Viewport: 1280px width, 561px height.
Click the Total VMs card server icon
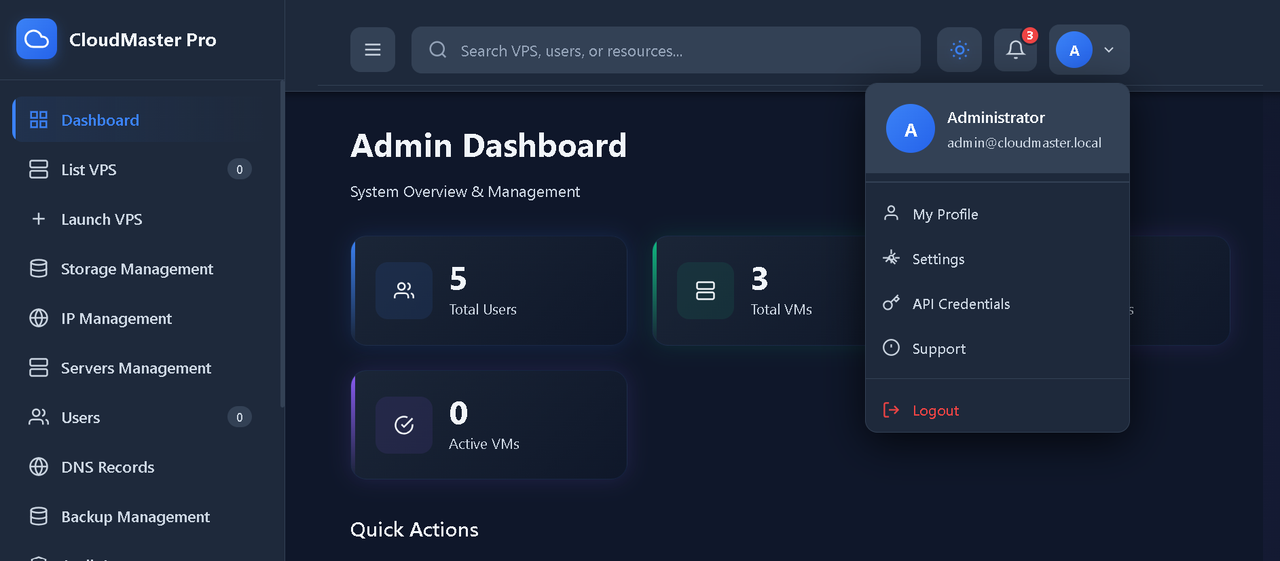point(705,291)
